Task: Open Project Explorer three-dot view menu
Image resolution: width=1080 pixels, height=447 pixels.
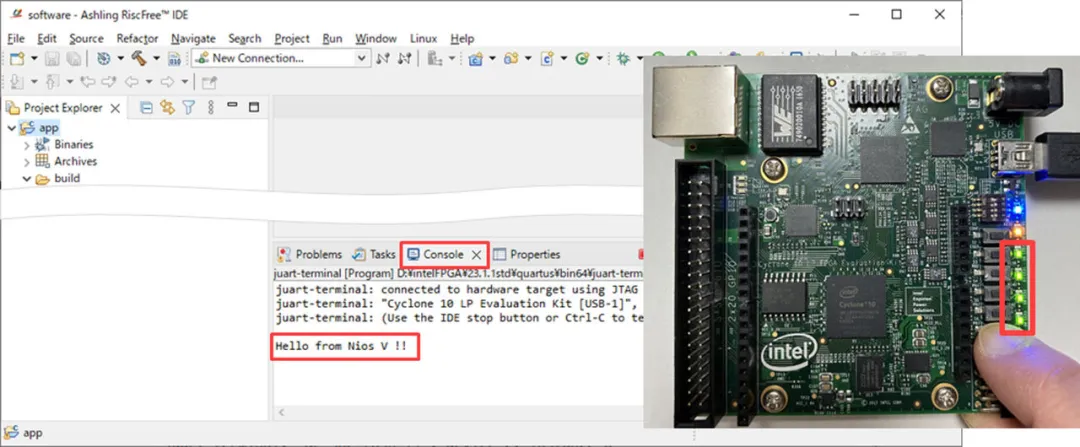Action: tap(211, 107)
